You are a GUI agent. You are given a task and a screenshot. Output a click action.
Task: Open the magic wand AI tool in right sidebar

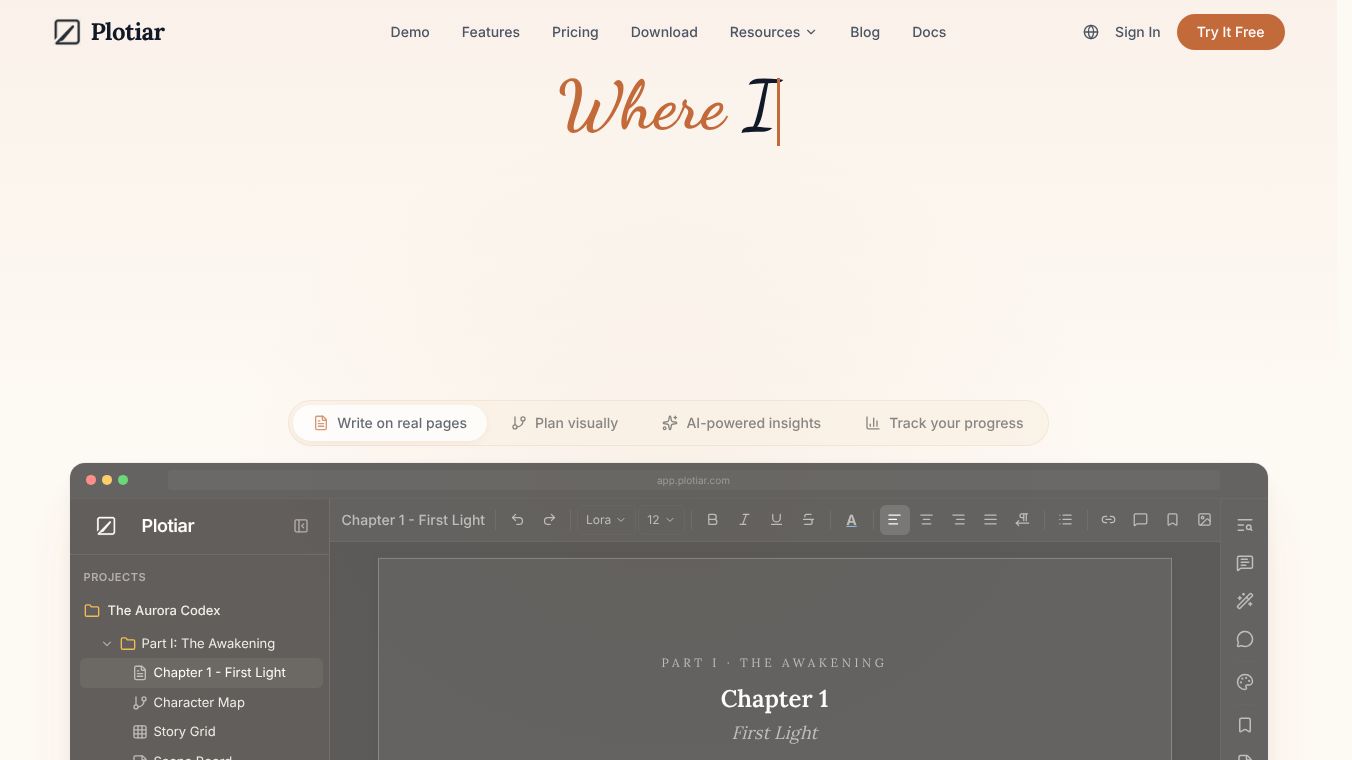1245,601
